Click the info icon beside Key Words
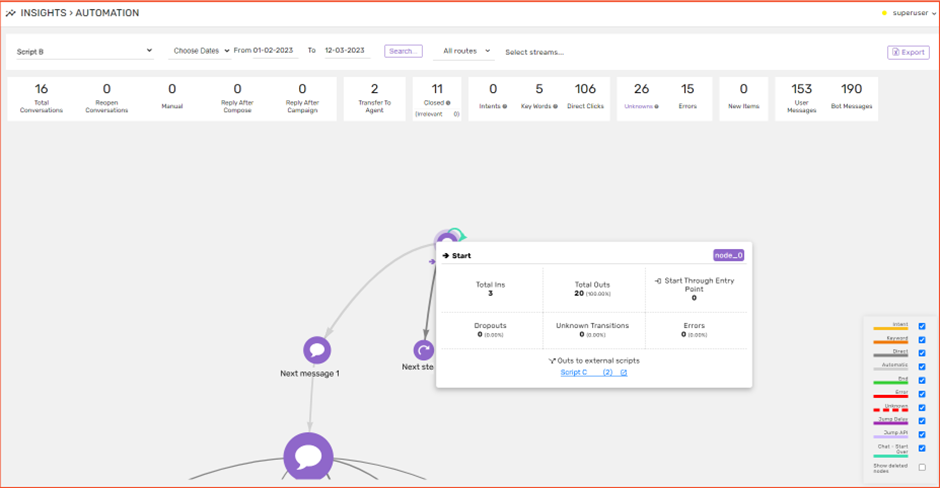This screenshot has height=488, width=940. (555, 107)
